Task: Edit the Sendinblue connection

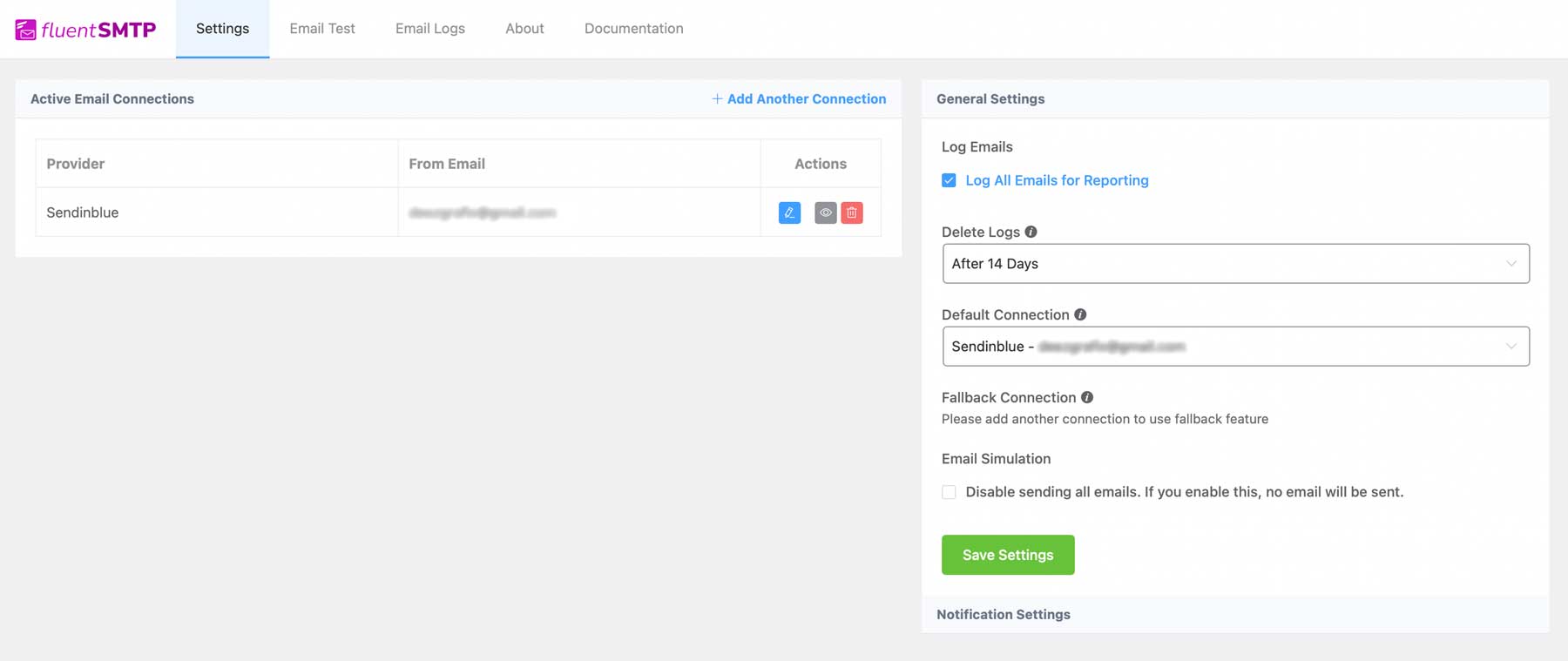Action: [789, 212]
